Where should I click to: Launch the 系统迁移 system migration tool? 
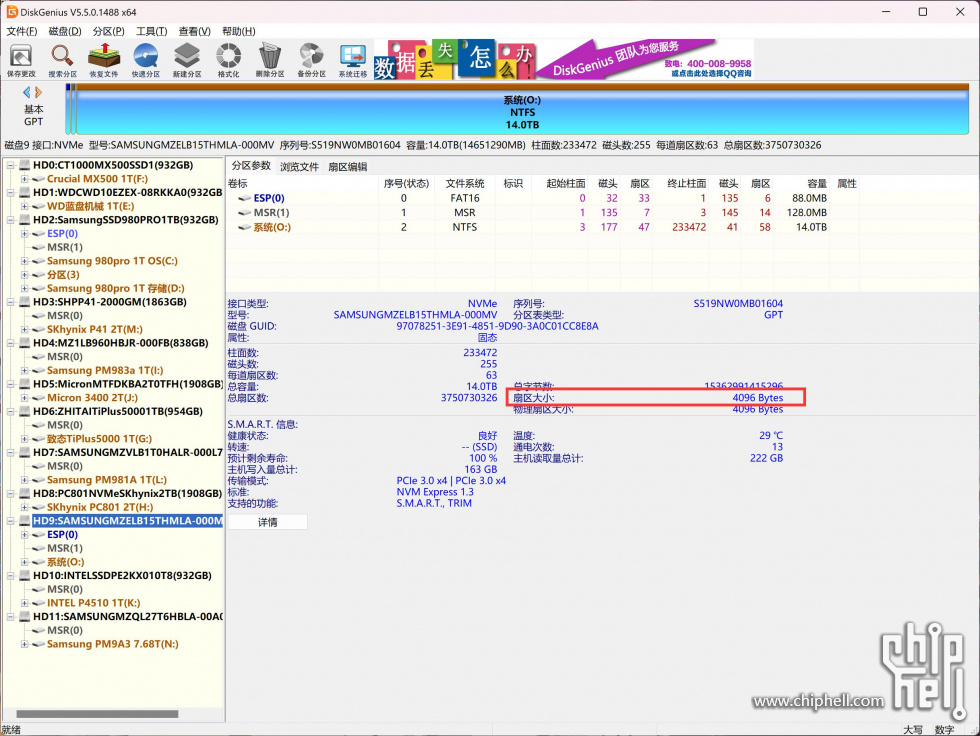point(353,61)
